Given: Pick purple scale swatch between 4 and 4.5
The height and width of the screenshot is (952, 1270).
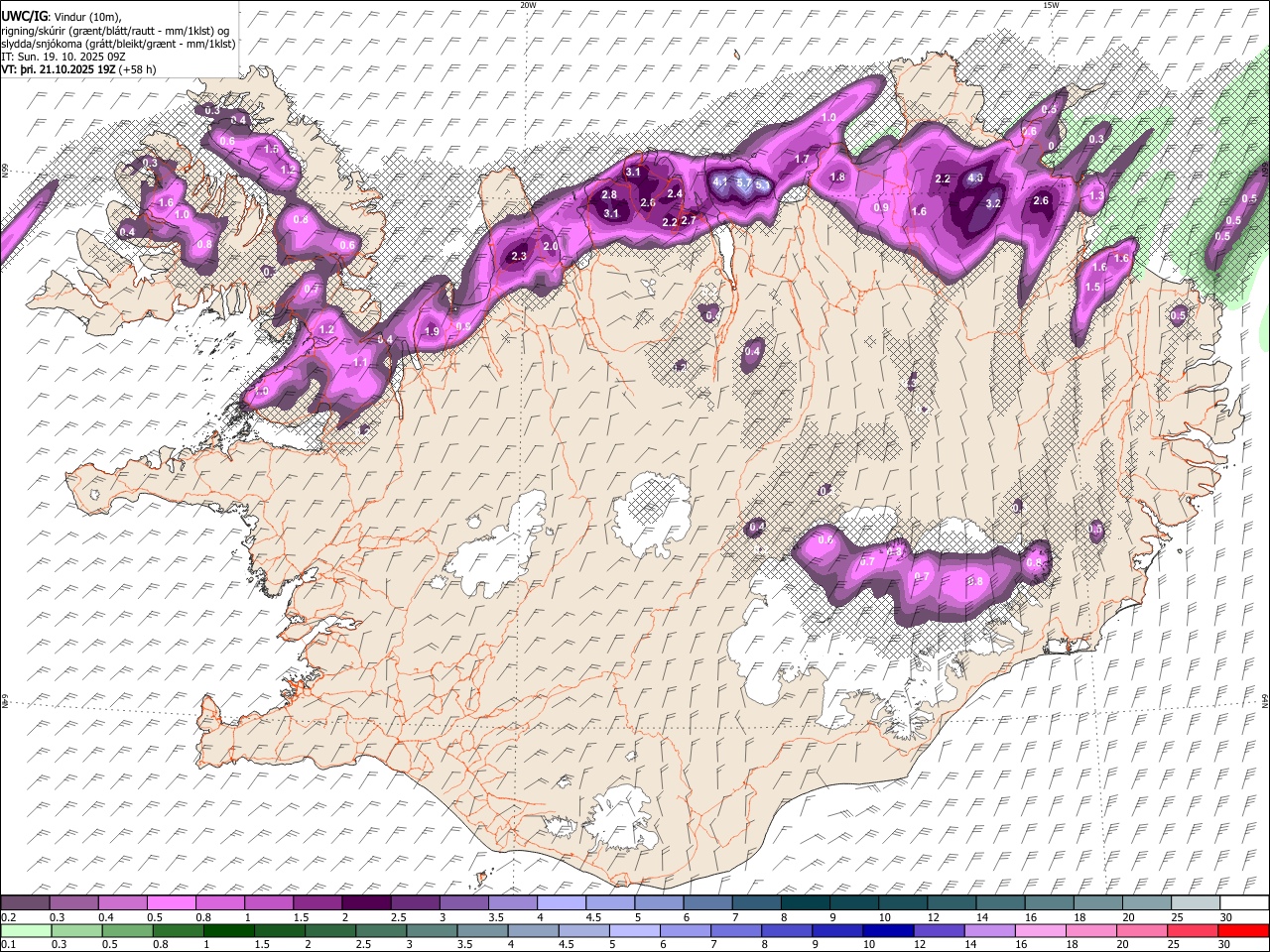Looking at the screenshot, I should (561, 902).
